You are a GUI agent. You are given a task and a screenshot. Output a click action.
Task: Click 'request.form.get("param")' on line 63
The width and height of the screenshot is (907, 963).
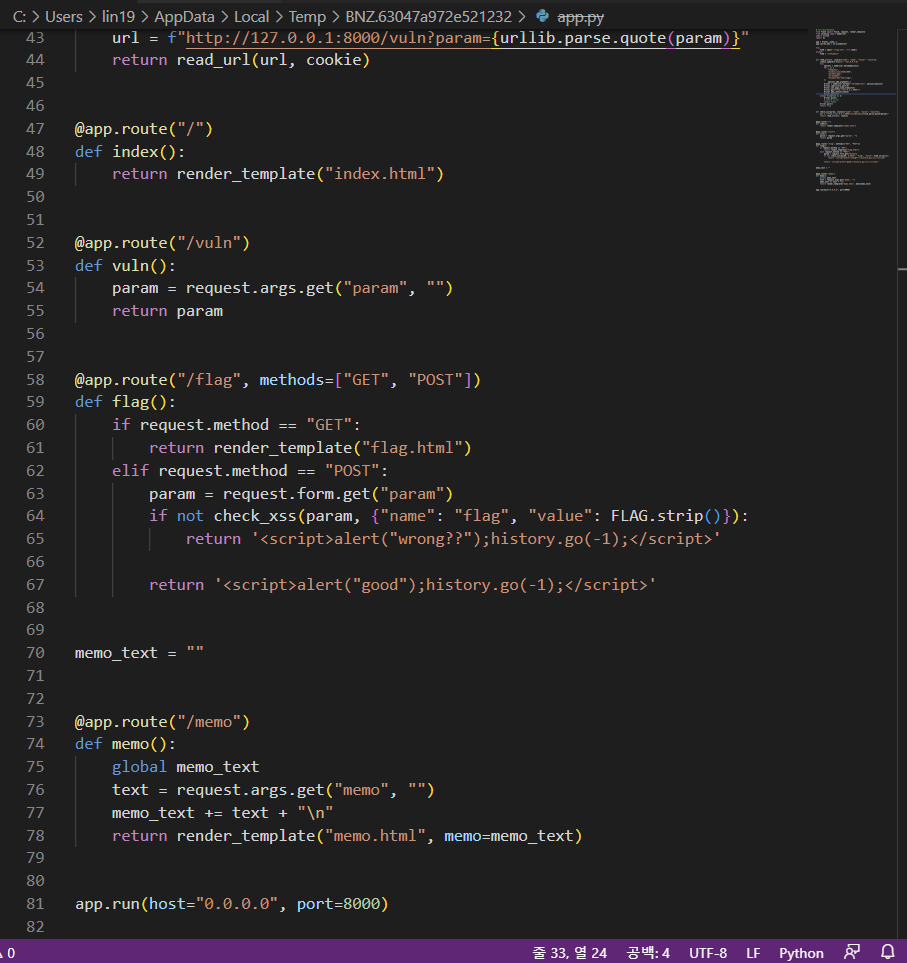point(338,494)
